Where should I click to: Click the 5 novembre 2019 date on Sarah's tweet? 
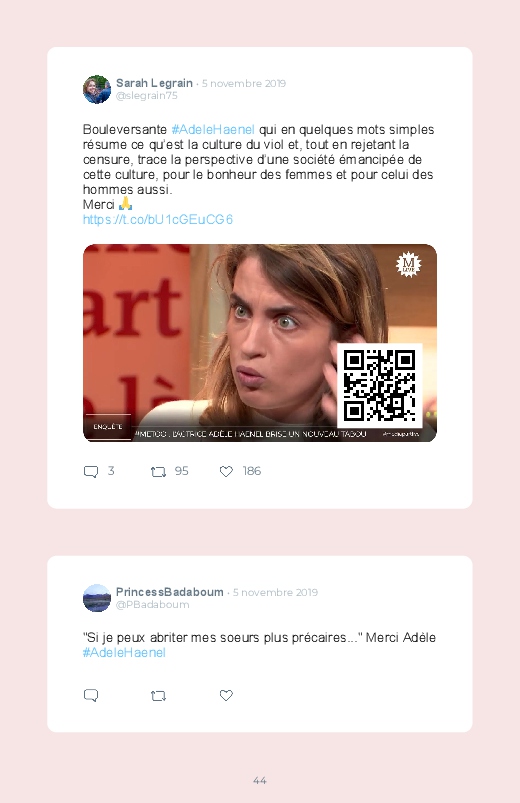(244, 83)
